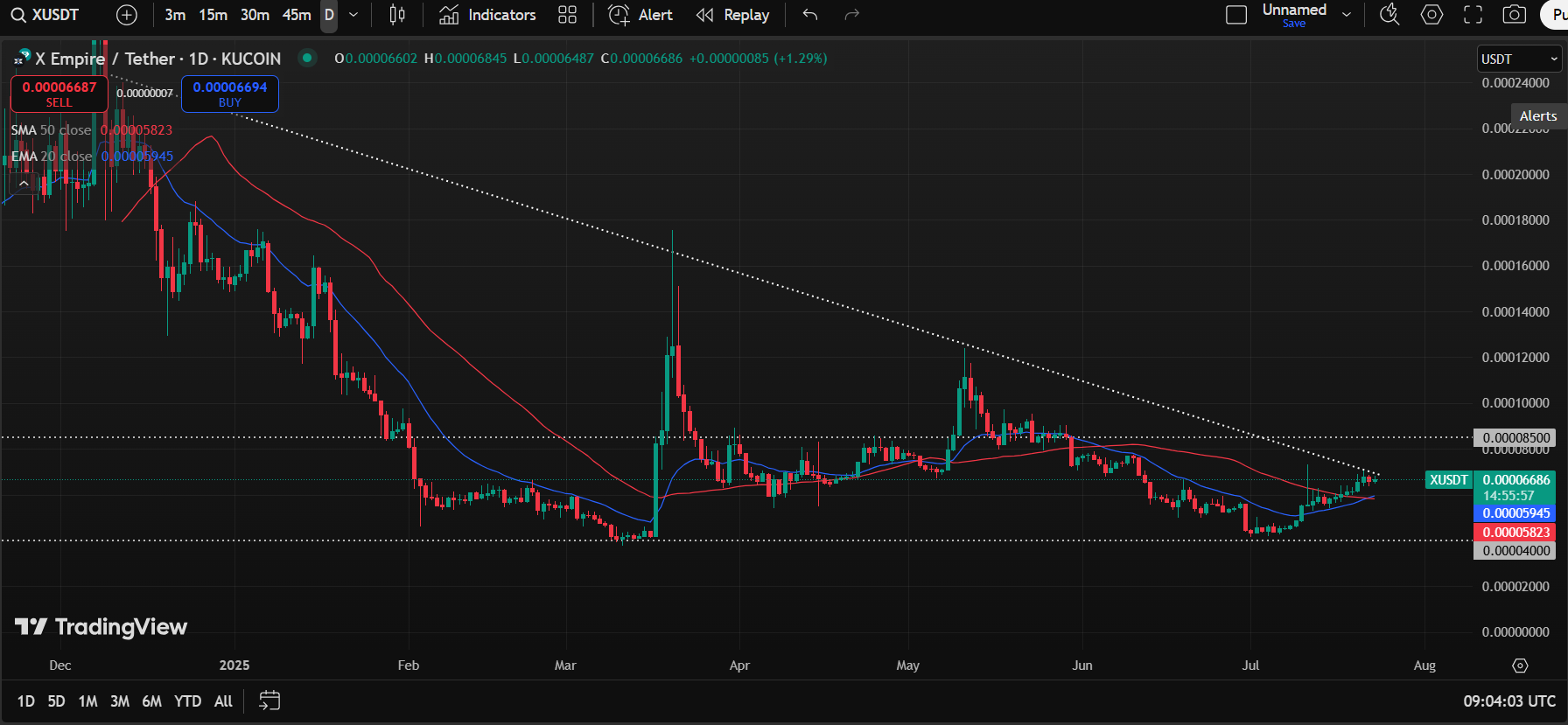The width and height of the screenshot is (1568, 725).
Task: Open indicator templates grid icon
Action: point(567,15)
